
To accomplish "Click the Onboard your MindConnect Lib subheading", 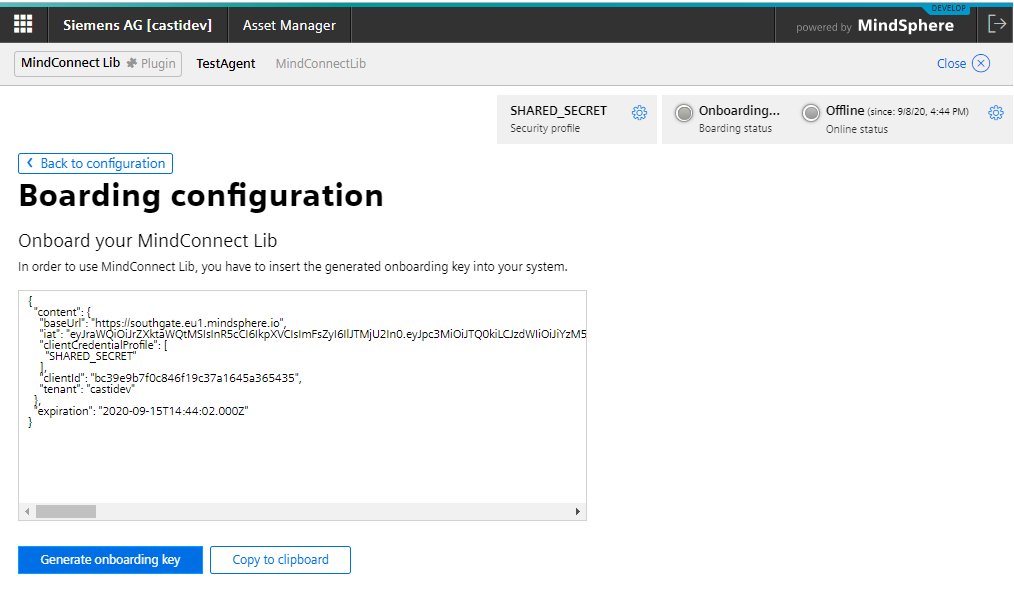I will (x=147, y=241).
